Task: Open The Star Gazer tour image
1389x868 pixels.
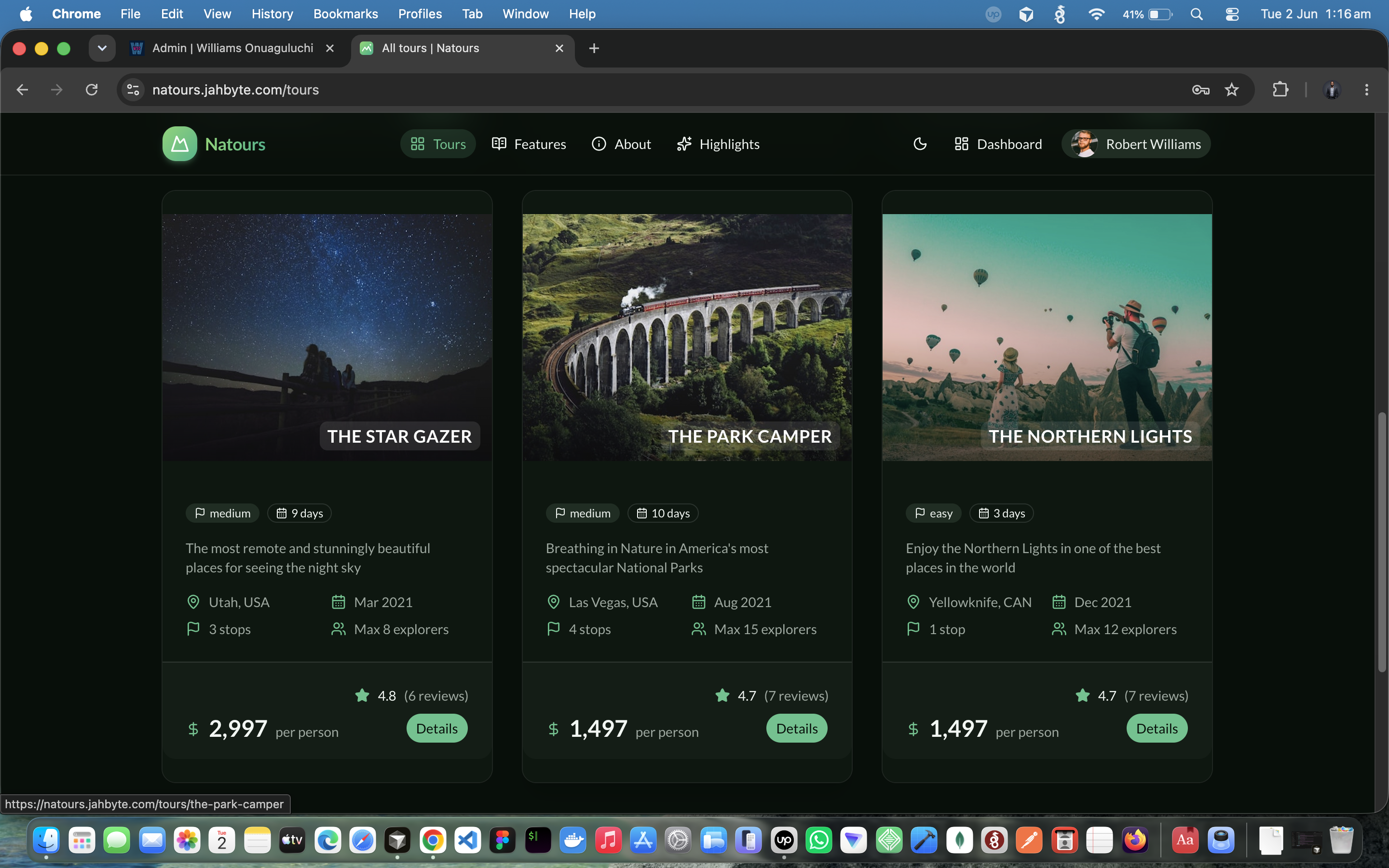Action: click(x=327, y=337)
